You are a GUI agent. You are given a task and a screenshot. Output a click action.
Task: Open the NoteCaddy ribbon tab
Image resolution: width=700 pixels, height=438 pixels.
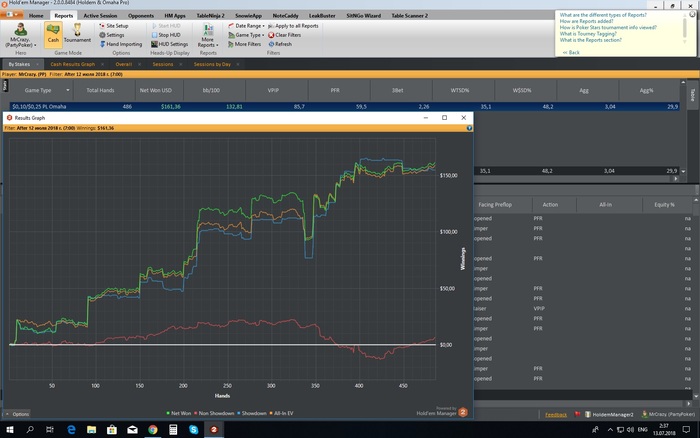285,16
